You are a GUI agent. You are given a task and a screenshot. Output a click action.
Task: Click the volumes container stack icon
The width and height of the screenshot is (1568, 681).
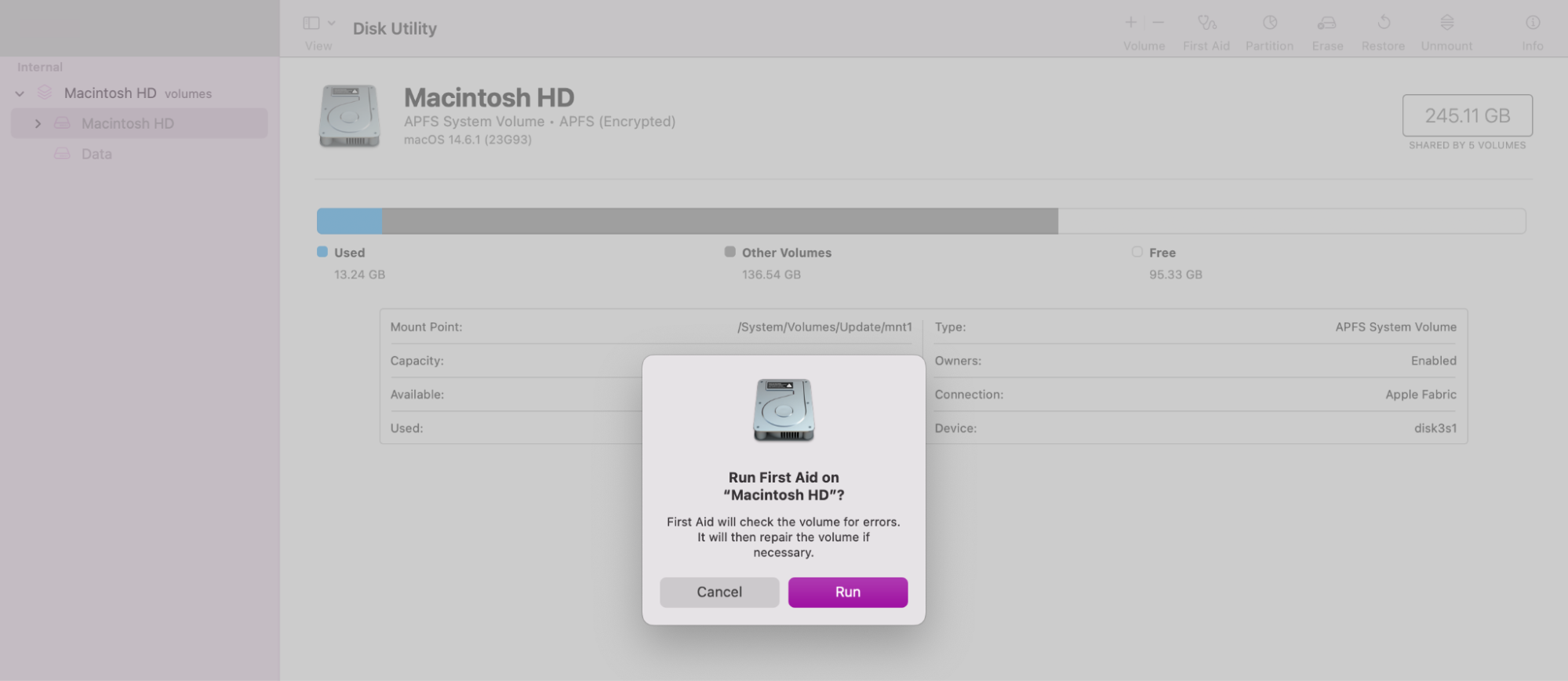pyautogui.click(x=45, y=93)
